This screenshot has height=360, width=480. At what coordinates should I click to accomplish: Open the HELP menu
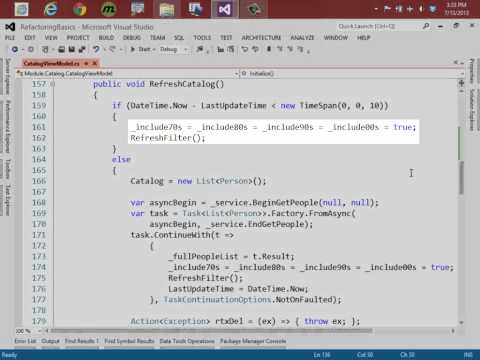click(364, 38)
